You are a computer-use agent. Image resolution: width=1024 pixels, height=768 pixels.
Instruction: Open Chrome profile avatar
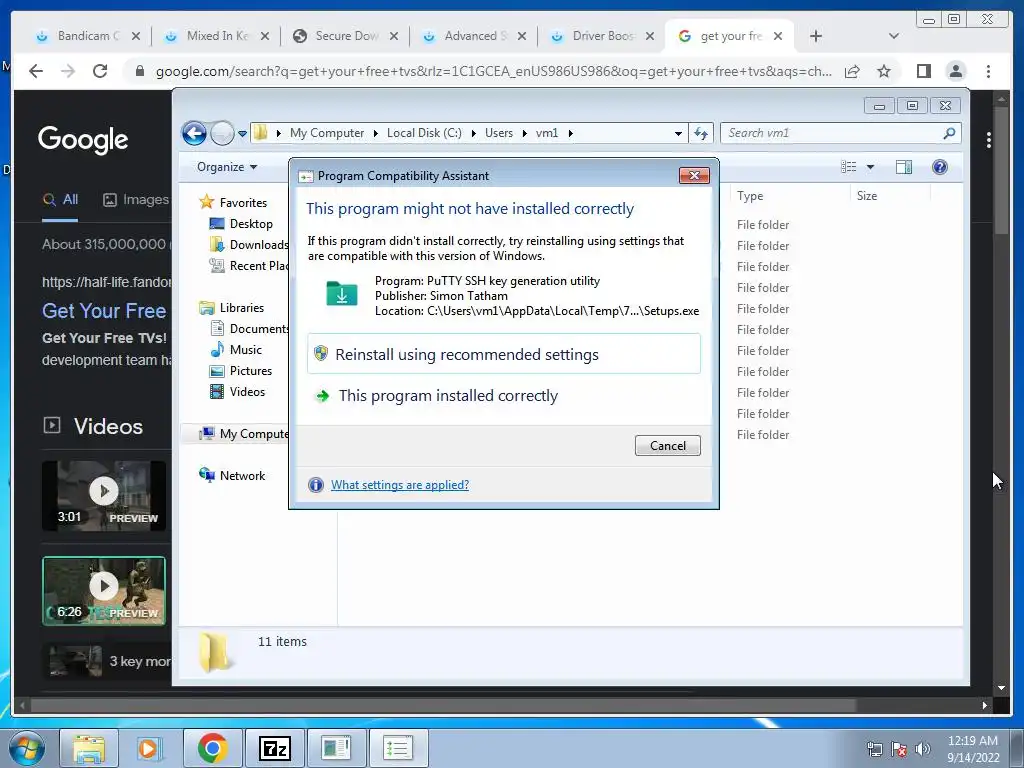[x=955, y=71]
